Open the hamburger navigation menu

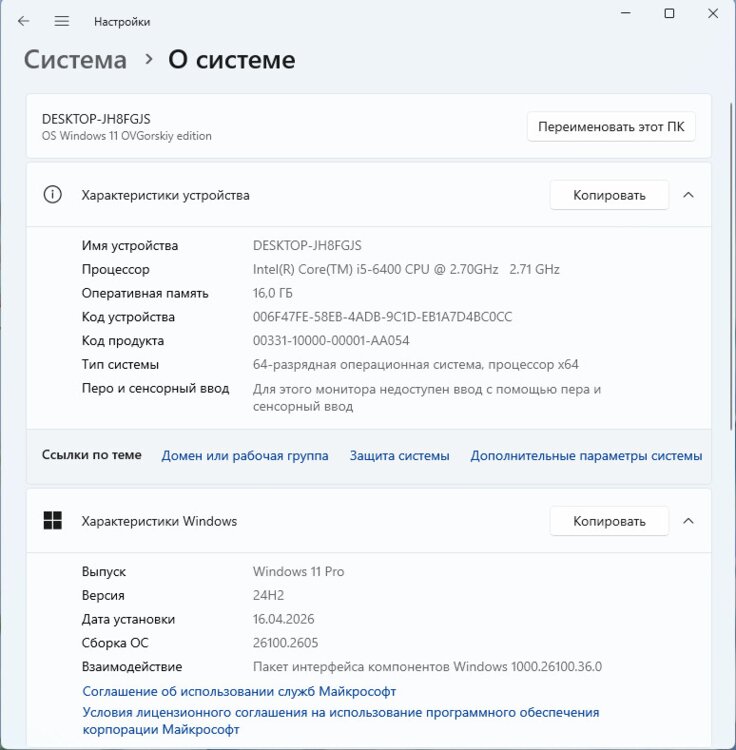(x=62, y=21)
